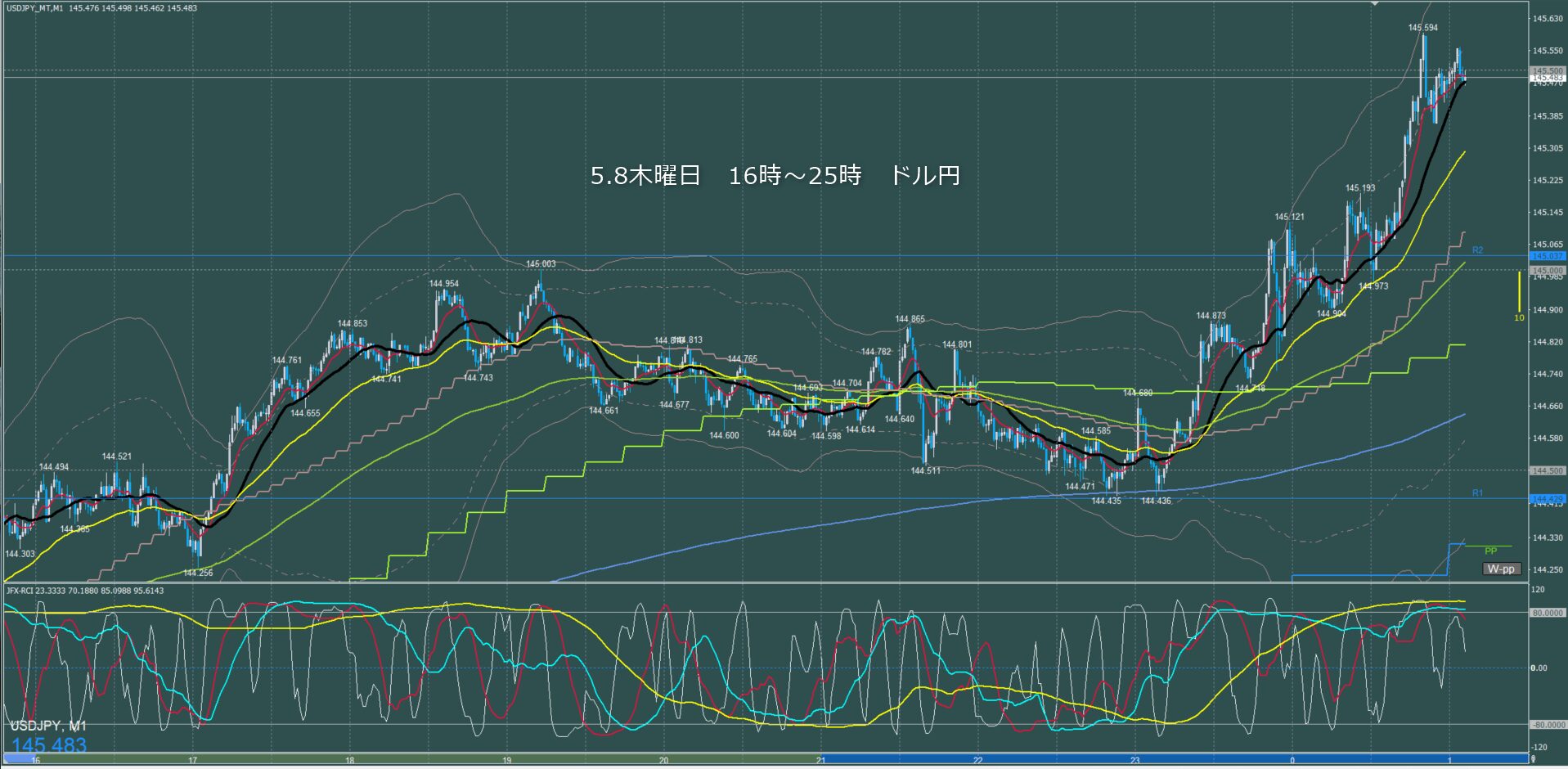Select the R1 pivot line label
Screen dimensions: 1568x769
click(1477, 493)
